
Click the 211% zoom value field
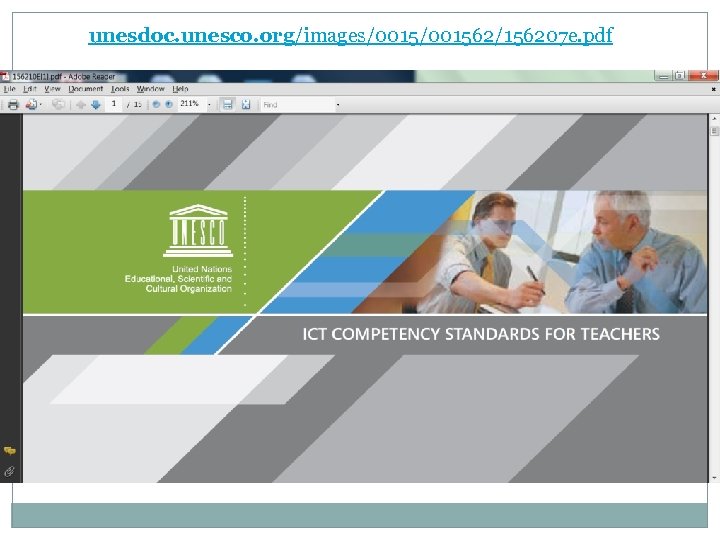tap(190, 104)
